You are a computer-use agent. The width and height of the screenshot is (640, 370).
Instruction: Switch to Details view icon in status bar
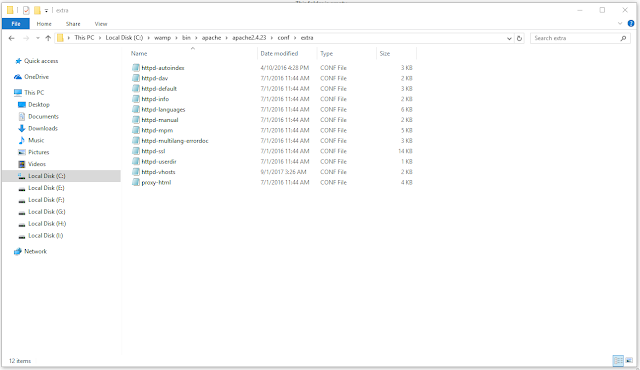618,361
